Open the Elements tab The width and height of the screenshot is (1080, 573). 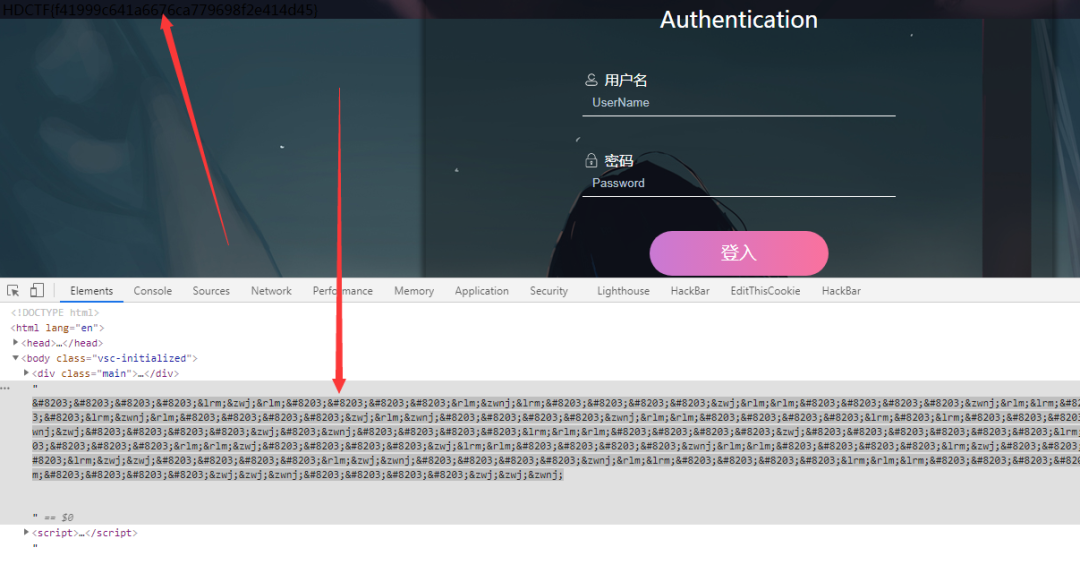click(92, 291)
